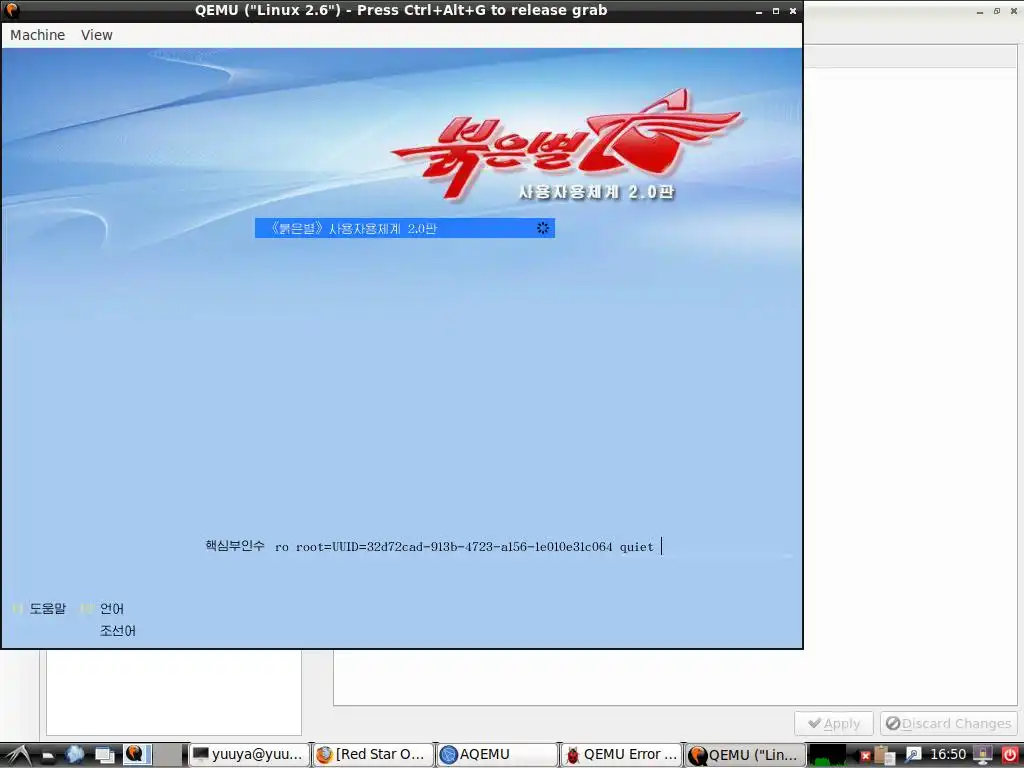Switch to yuuya terminal taskbar window
Viewport: 1024px width, 768px height.
tap(249, 755)
